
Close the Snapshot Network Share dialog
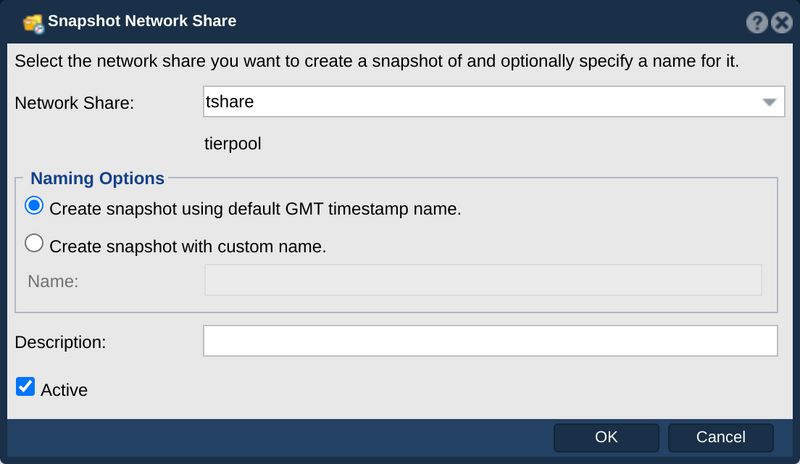782,22
